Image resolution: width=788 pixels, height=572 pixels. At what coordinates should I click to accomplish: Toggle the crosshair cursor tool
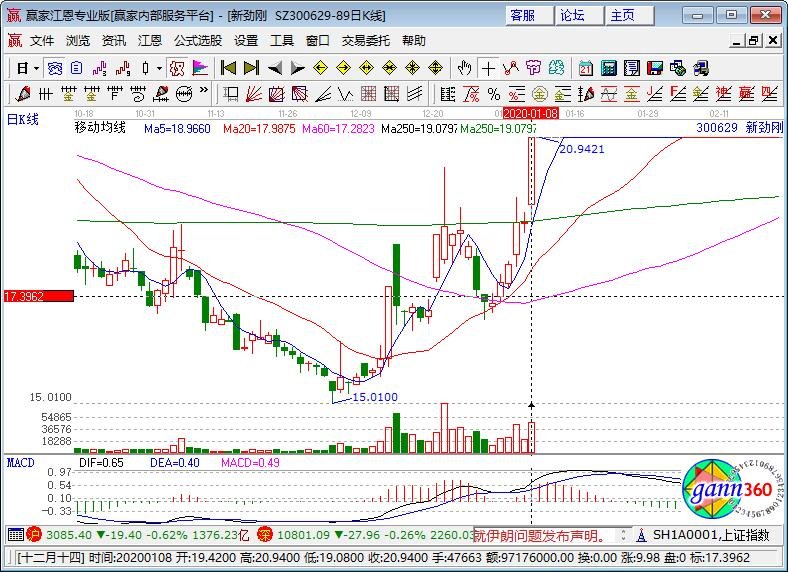pos(487,68)
